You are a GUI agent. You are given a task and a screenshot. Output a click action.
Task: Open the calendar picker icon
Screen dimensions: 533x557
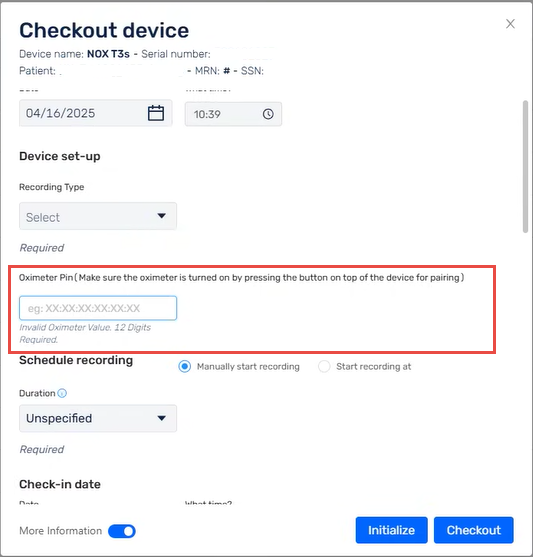156,113
